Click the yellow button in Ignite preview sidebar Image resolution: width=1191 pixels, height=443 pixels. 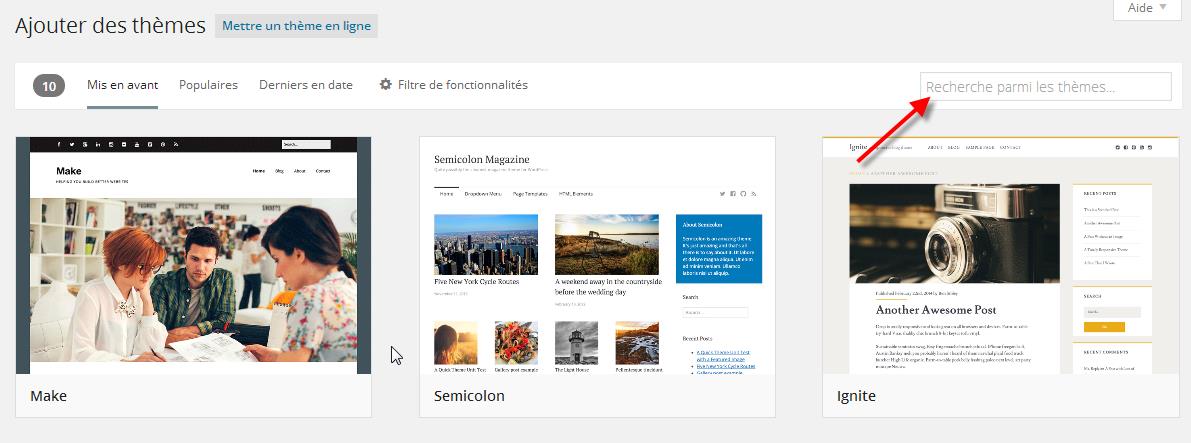[1104, 327]
